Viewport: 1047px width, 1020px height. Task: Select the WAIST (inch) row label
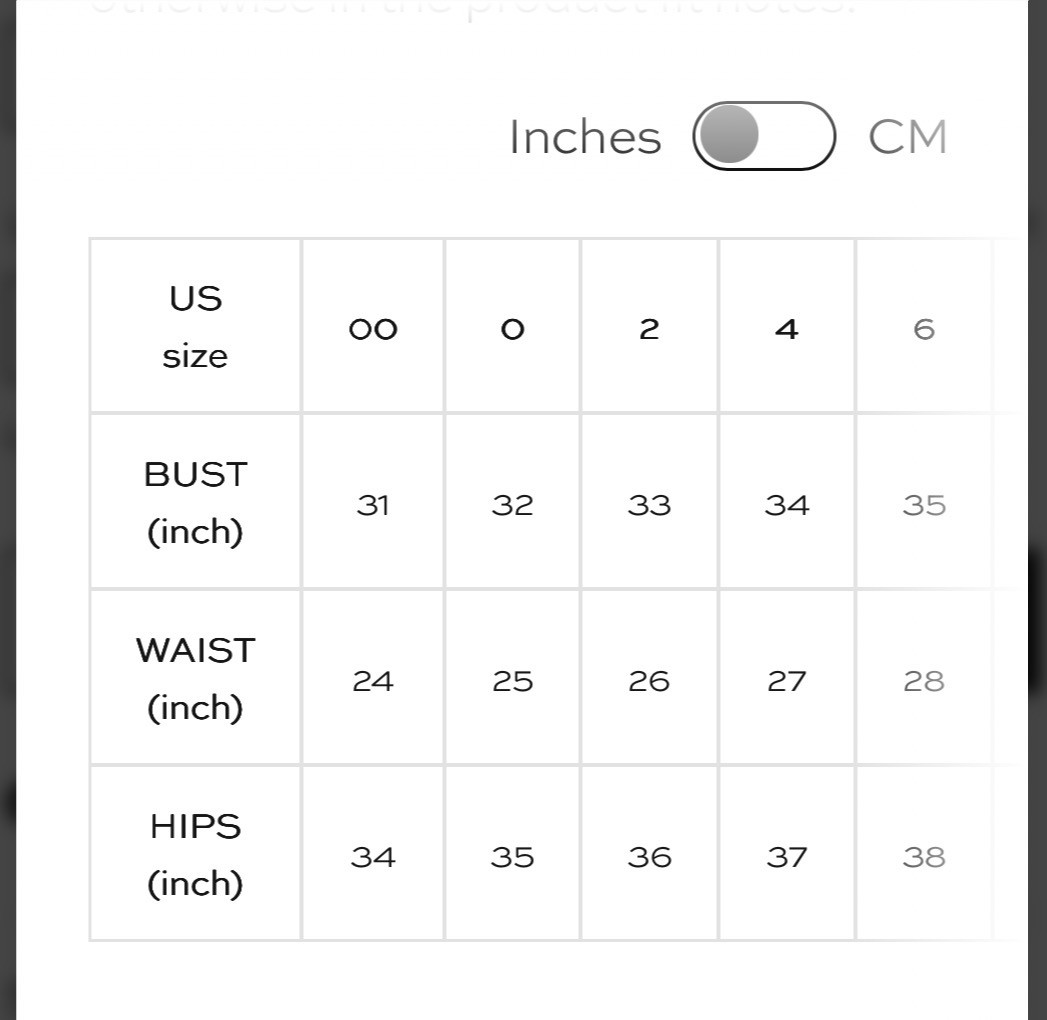pos(195,678)
